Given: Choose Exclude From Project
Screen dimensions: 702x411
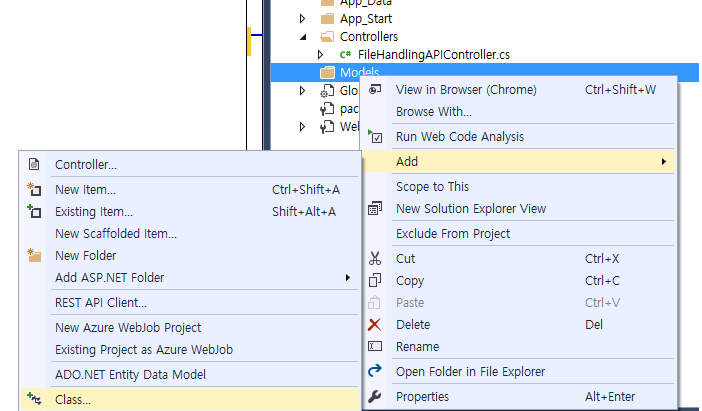Looking at the screenshot, I should point(519,234).
